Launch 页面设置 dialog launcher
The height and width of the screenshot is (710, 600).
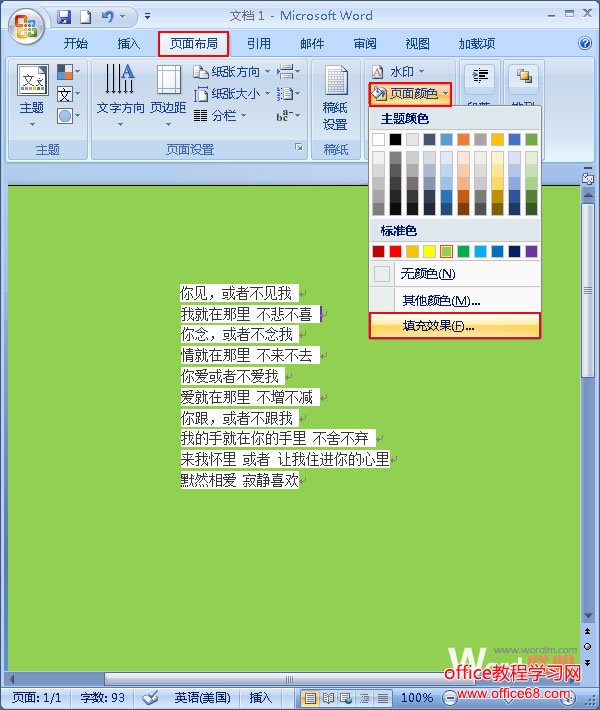(x=298, y=147)
